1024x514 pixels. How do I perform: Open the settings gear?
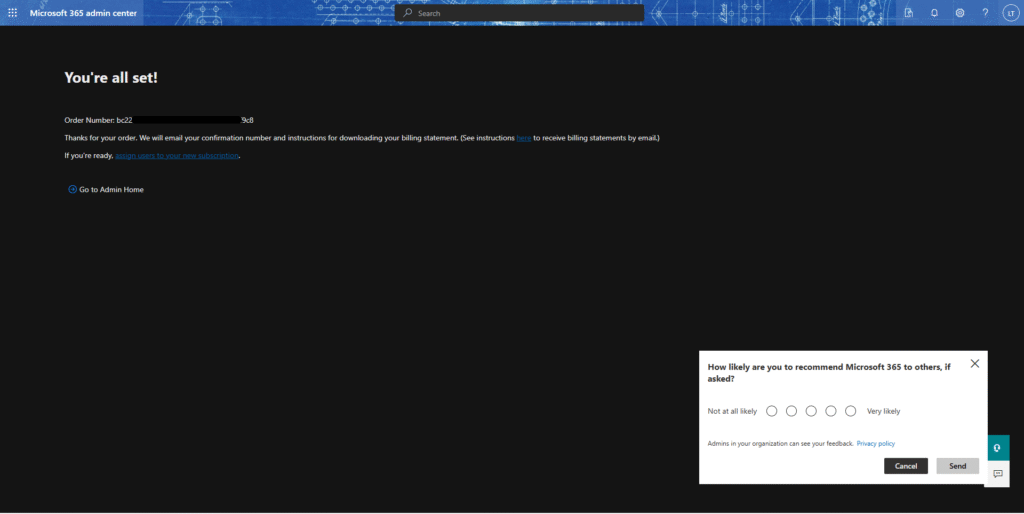(960, 13)
